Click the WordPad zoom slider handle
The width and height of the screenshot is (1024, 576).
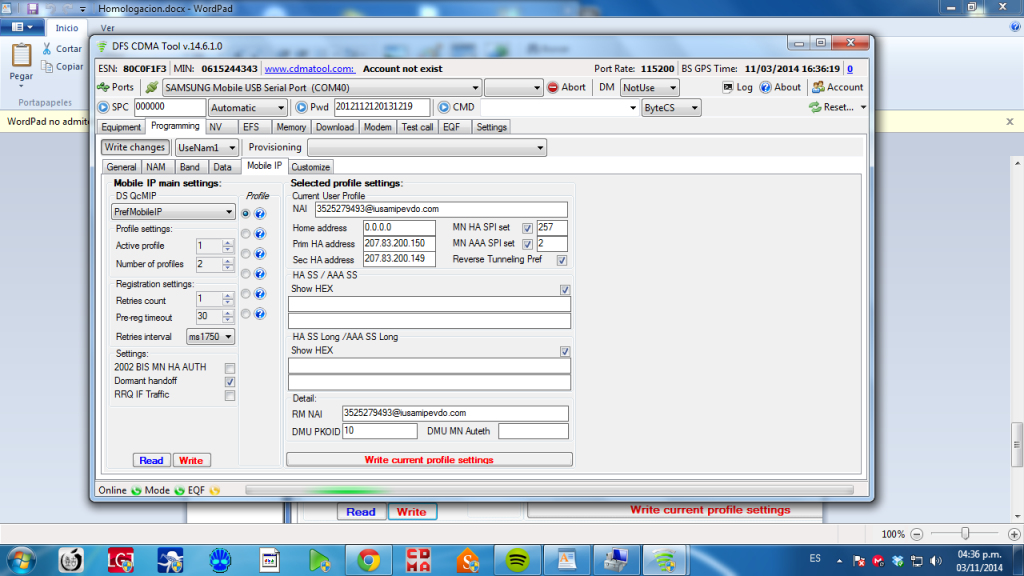click(x=964, y=534)
